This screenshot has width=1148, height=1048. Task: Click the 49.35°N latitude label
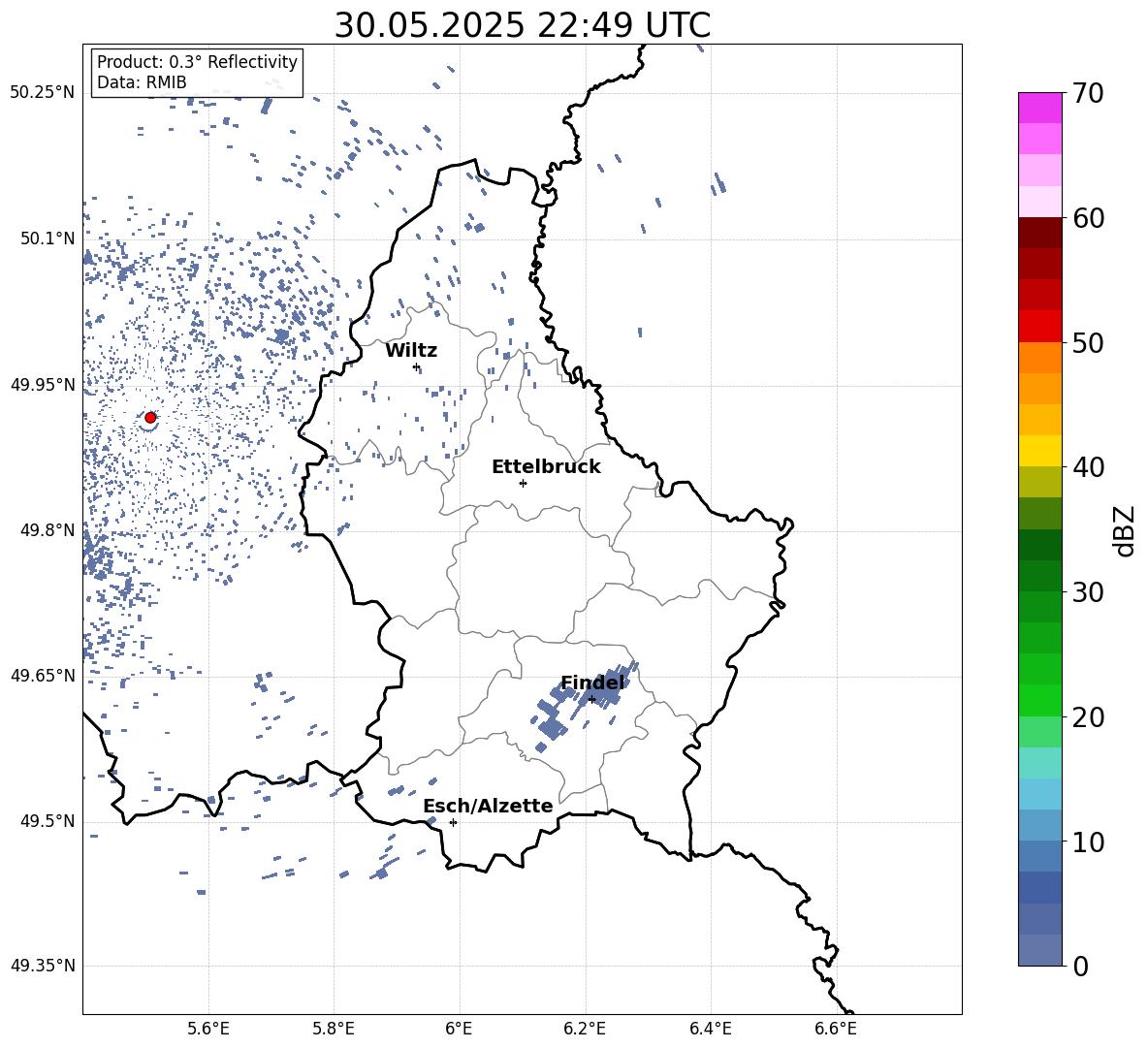(x=43, y=966)
